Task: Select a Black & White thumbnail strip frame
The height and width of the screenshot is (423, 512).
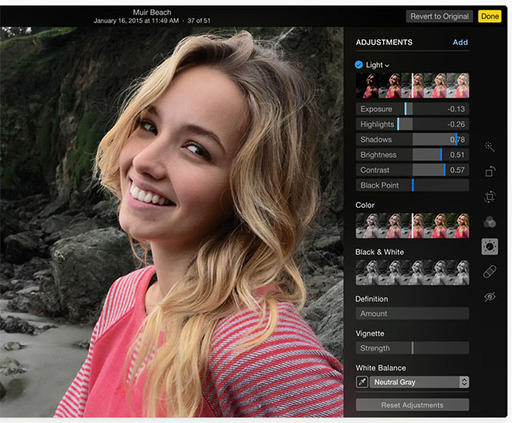Action: pos(412,273)
